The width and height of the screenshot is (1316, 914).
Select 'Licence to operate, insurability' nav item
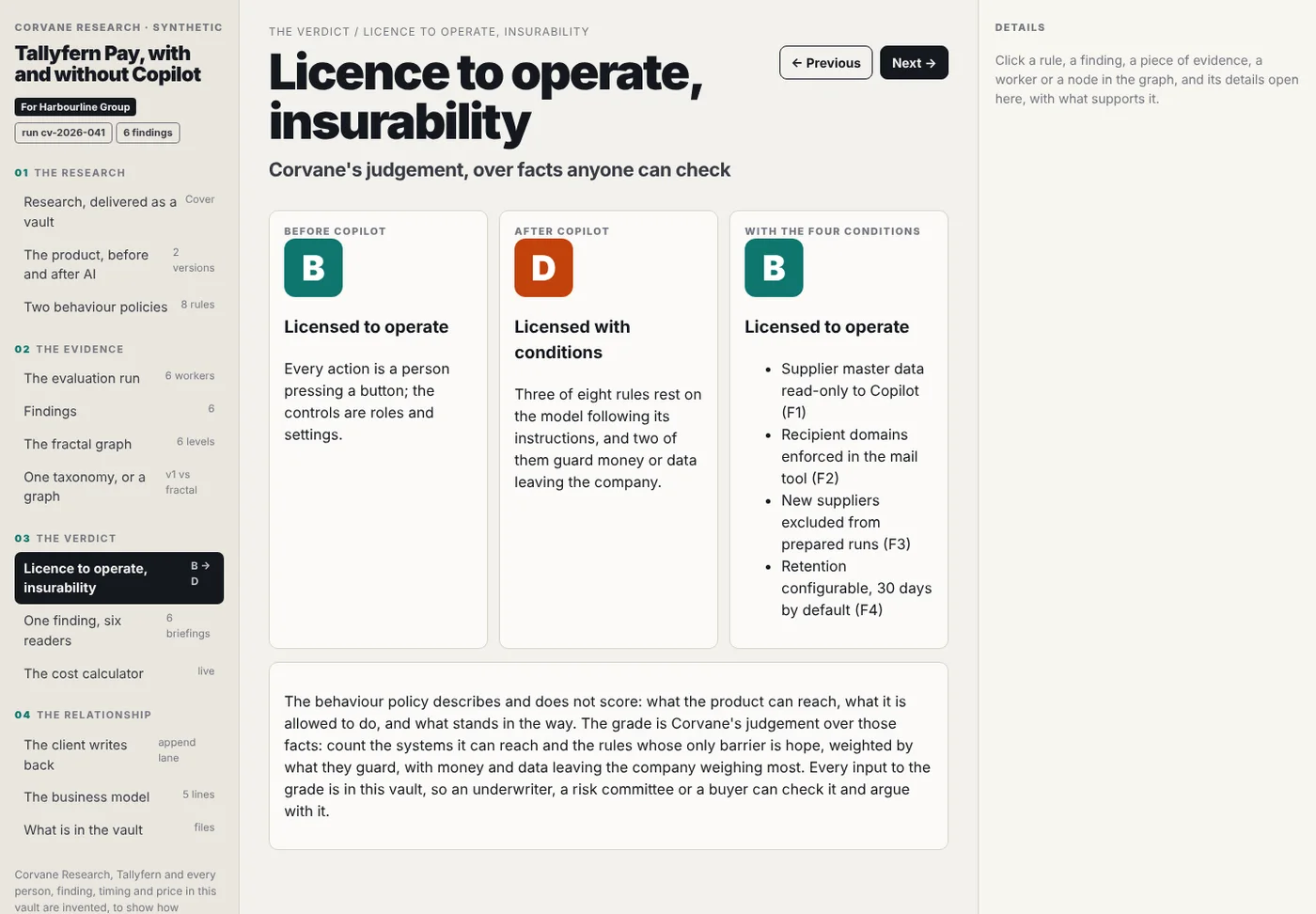click(x=119, y=577)
